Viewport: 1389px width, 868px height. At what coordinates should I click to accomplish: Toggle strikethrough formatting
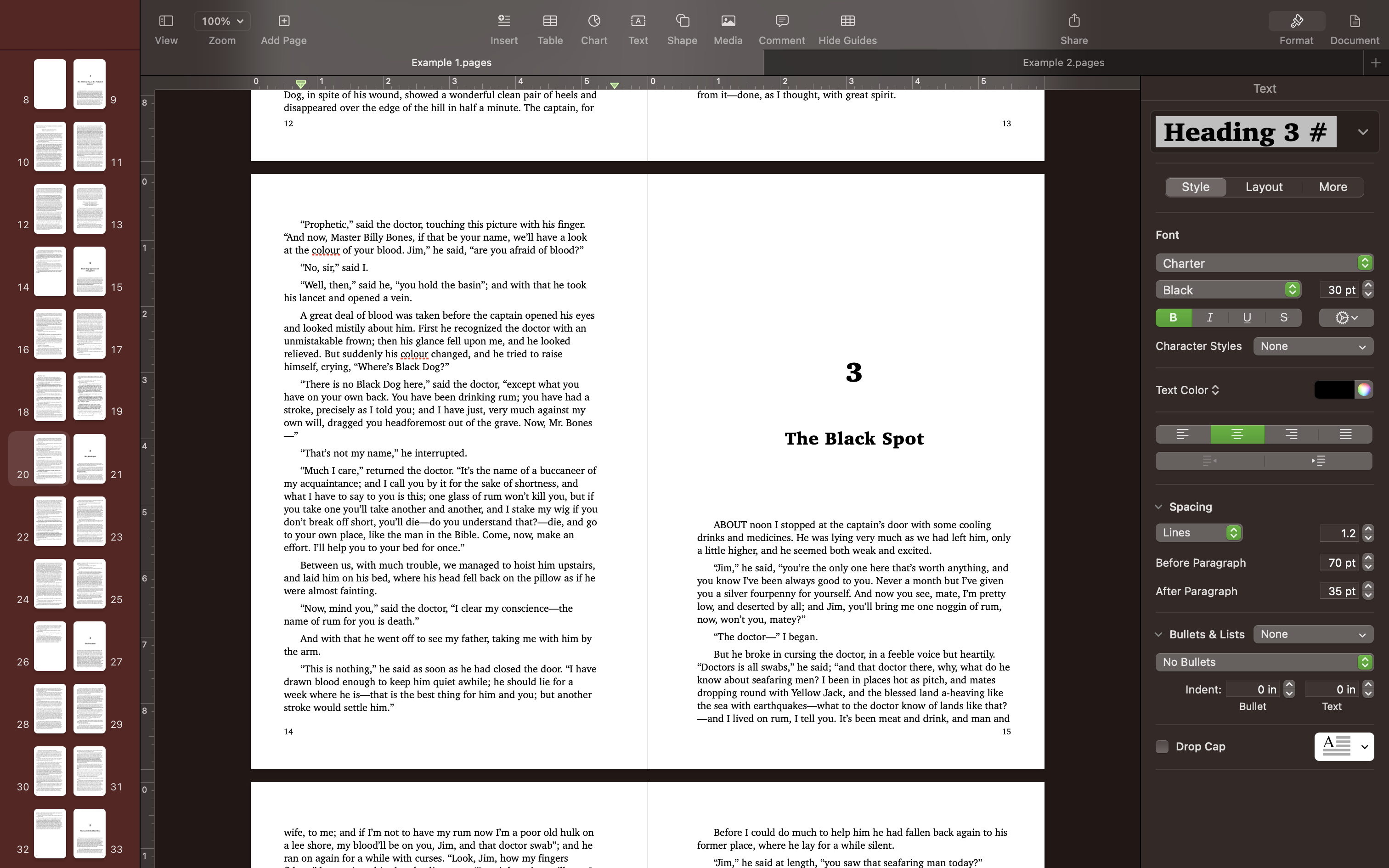pyautogui.click(x=1283, y=317)
